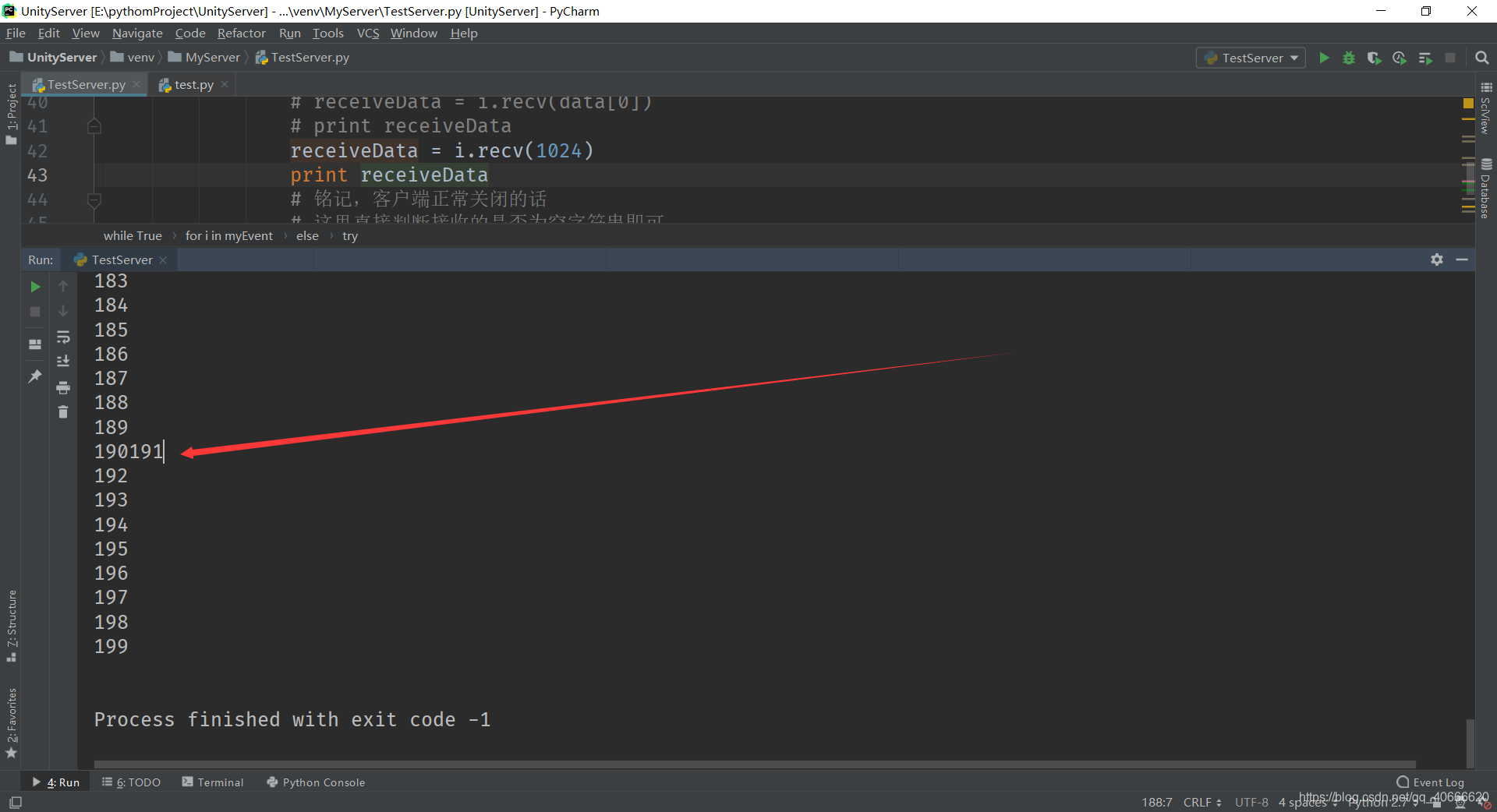The image size is (1497, 812).
Task: Close the test.py editor tab
Action: [x=225, y=84]
